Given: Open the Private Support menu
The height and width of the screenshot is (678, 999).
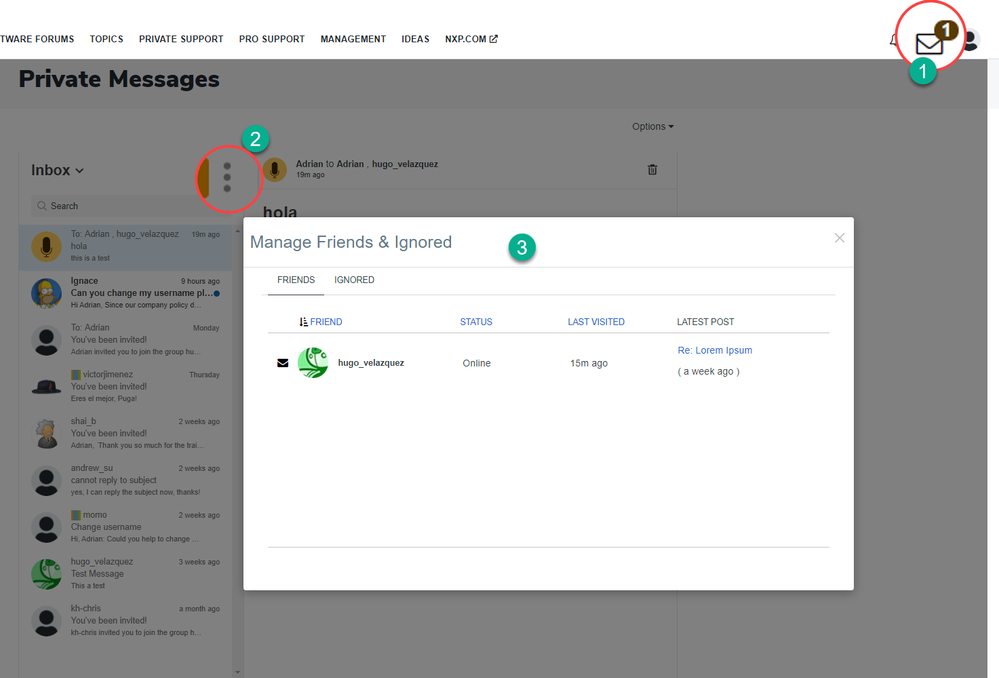Looking at the screenshot, I should (x=181, y=39).
